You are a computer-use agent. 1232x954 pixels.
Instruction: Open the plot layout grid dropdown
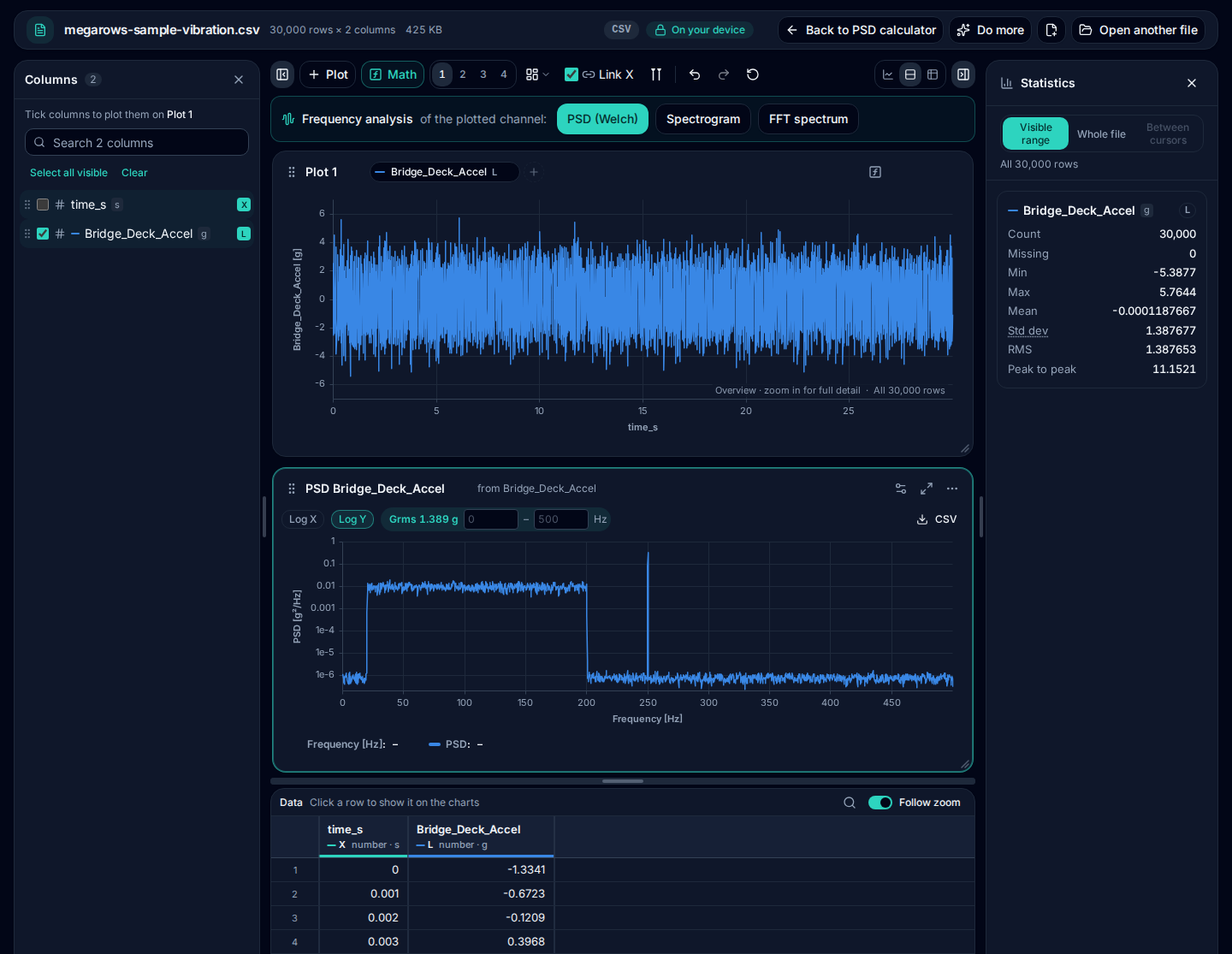click(x=537, y=74)
